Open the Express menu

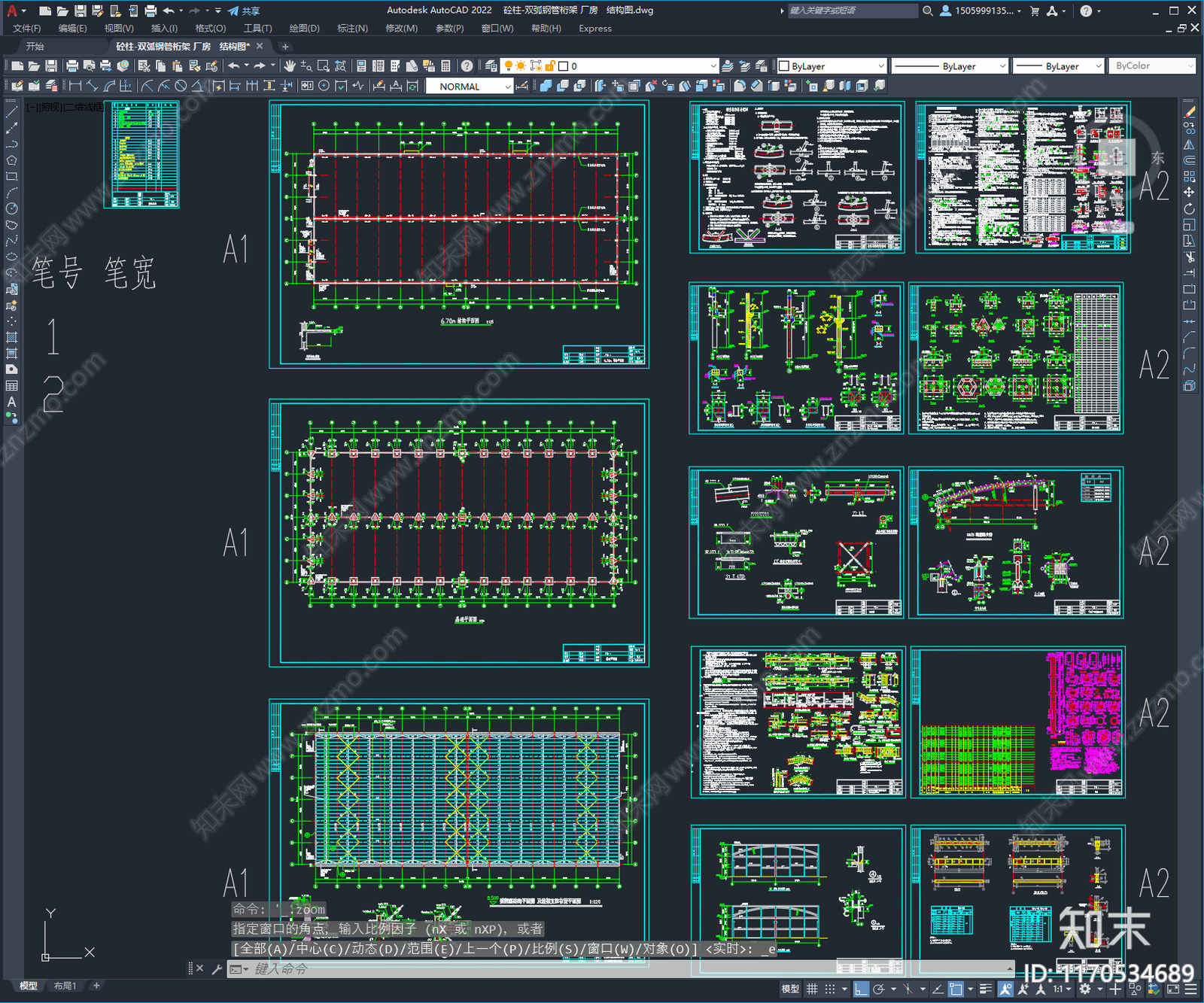click(x=595, y=29)
